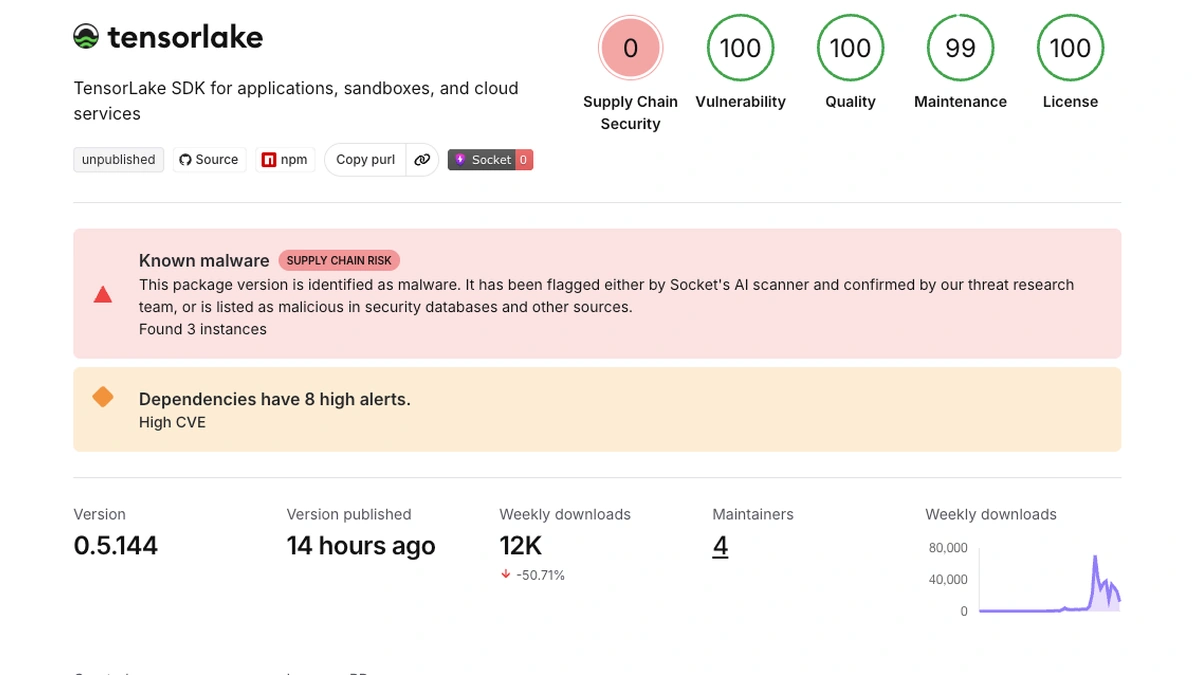Click the SUPPLY CHAIN RISK label
Screen dimensions: 1200x675
pos(339,261)
